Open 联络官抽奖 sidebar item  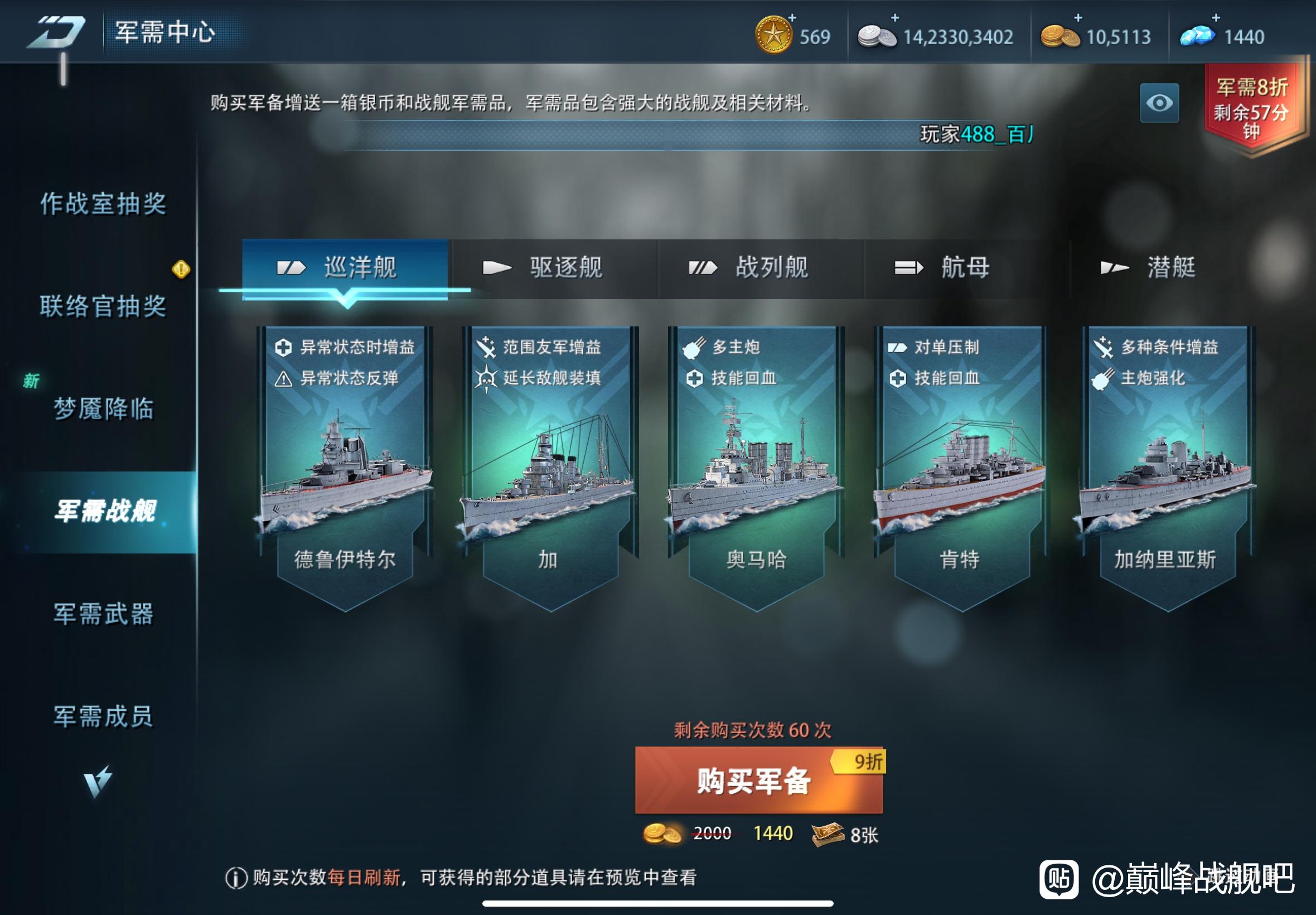(x=103, y=306)
